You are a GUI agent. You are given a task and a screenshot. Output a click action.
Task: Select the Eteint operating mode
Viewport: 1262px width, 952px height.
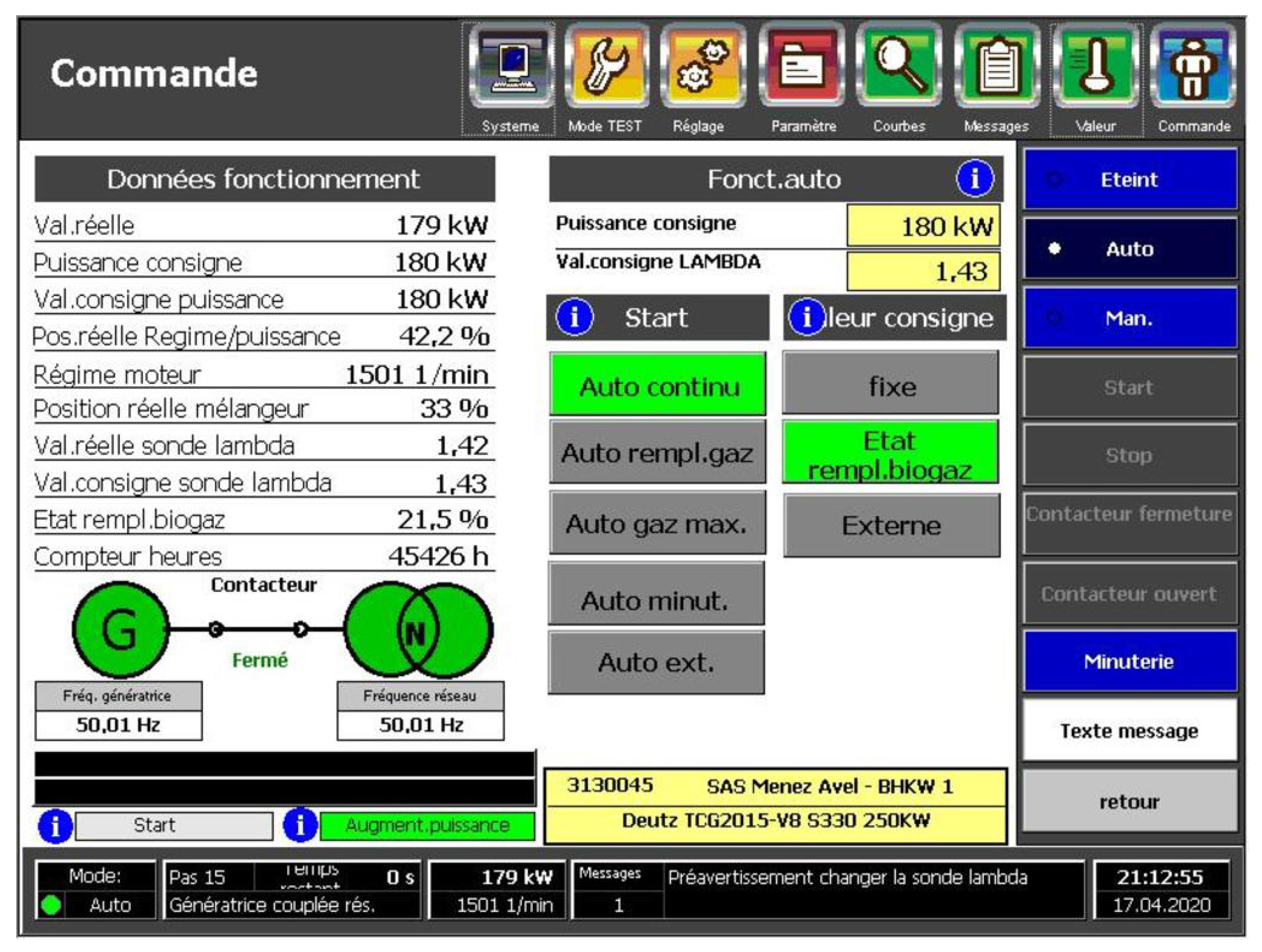1129,180
